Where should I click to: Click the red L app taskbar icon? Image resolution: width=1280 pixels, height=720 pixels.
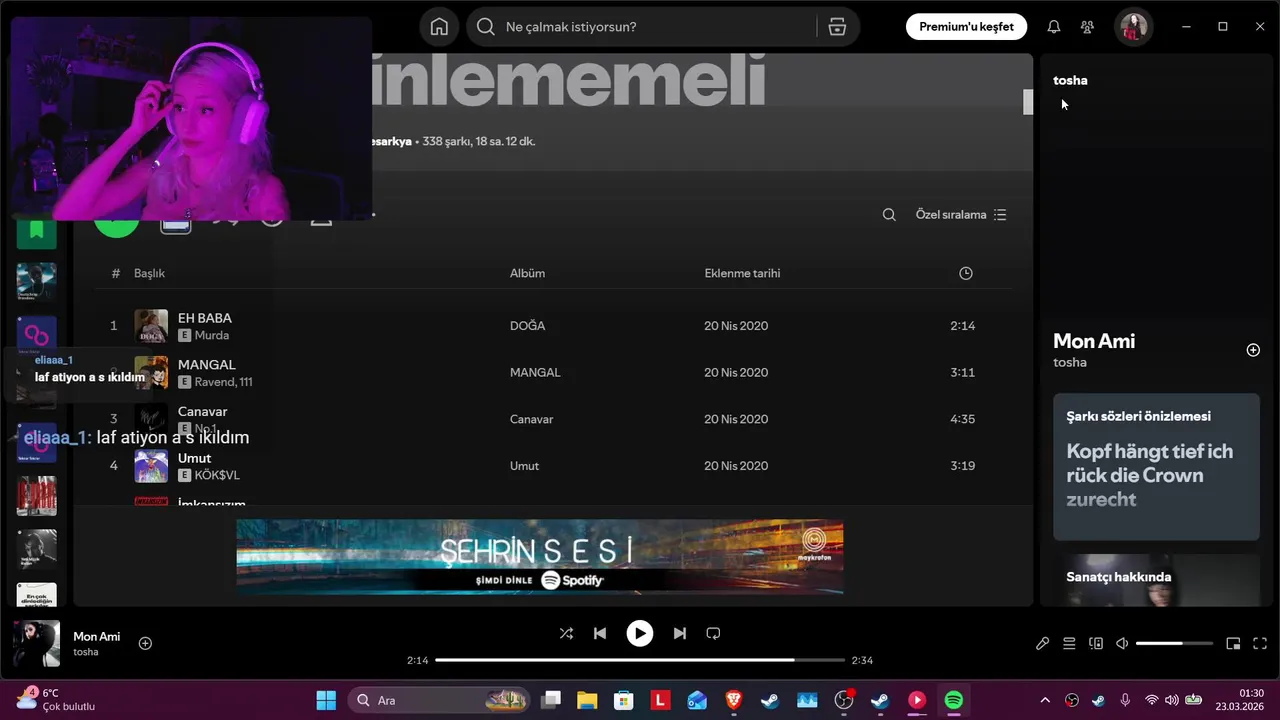[x=660, y=700]
